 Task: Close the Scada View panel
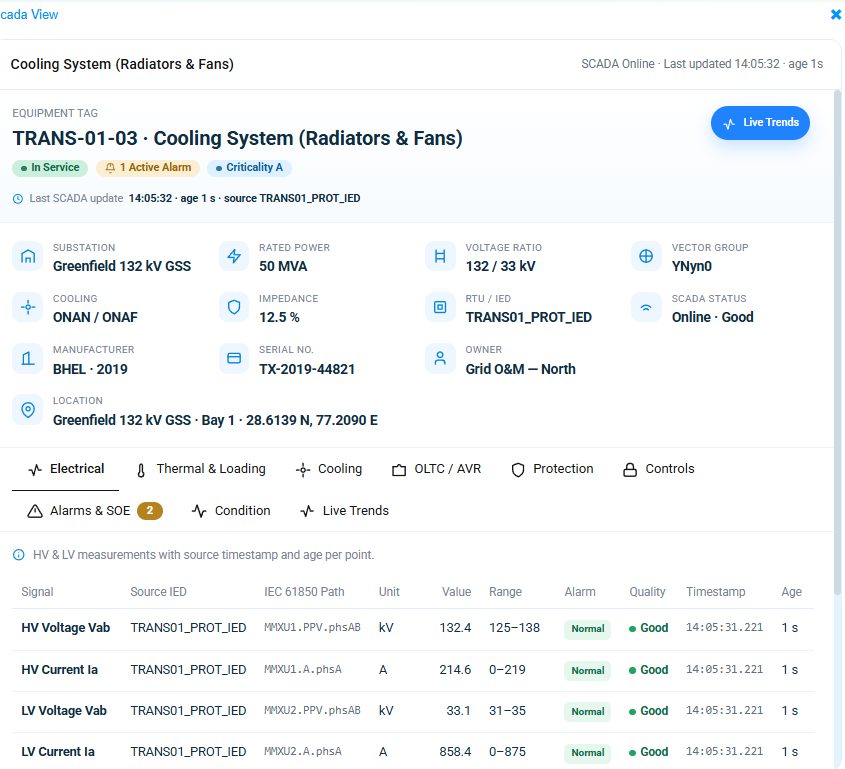click(x=836, y=15)
